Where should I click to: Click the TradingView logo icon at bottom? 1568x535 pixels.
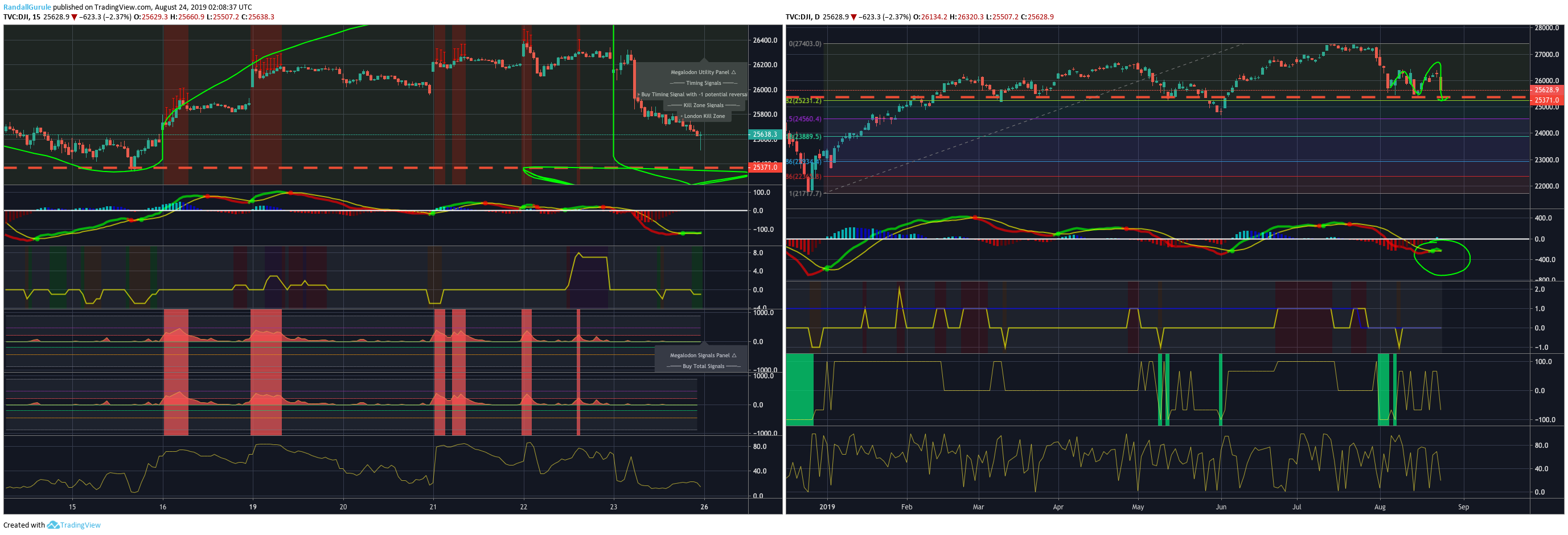[53, 525]
